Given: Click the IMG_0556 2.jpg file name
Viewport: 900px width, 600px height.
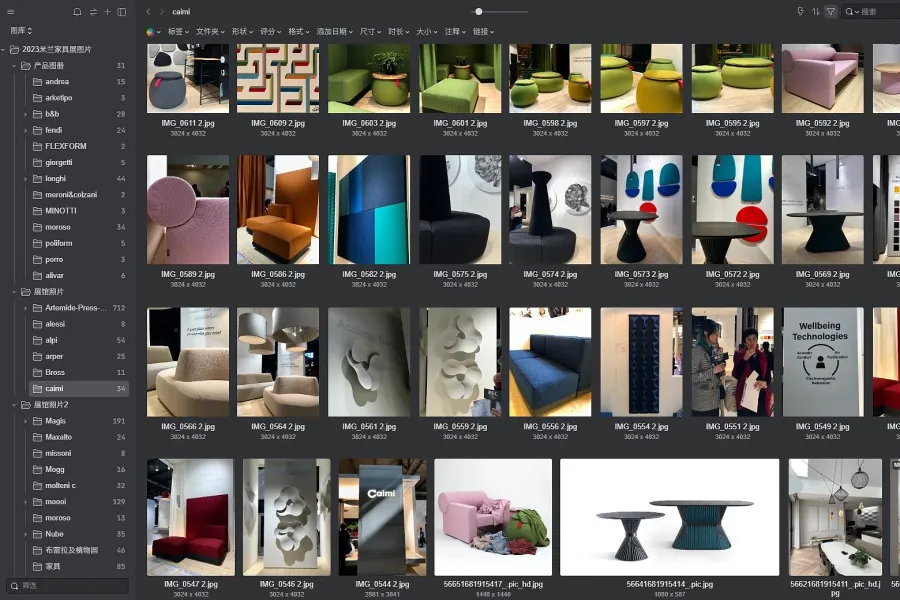Looking at the screenshot, I should (550, 427).
